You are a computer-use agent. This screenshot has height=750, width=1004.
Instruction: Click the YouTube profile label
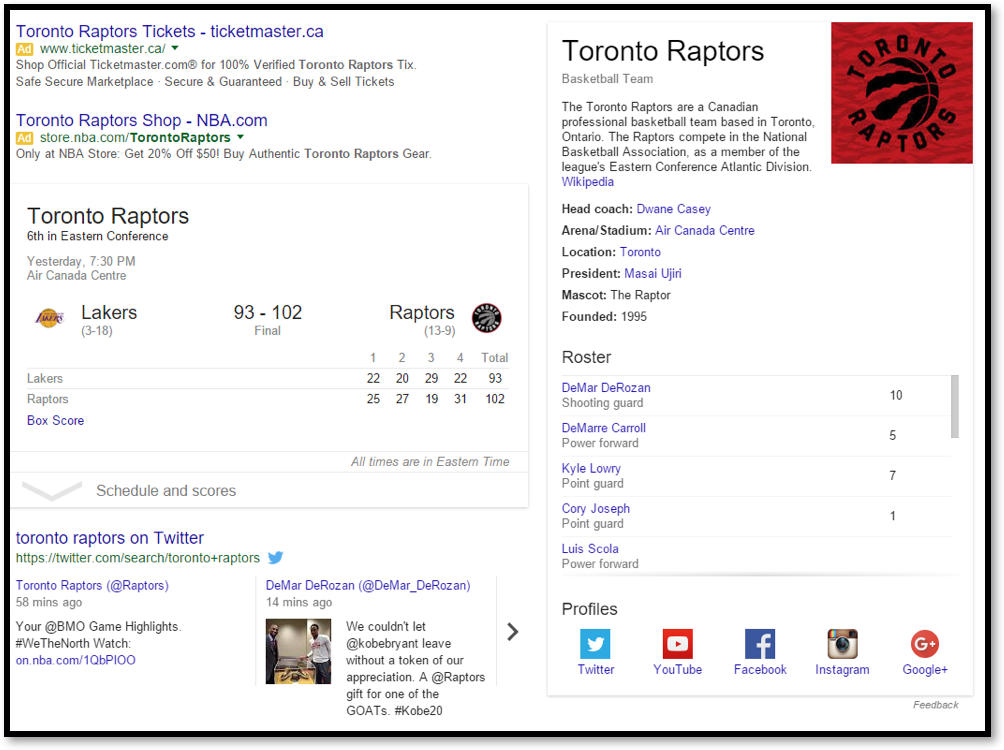[677, 669]
